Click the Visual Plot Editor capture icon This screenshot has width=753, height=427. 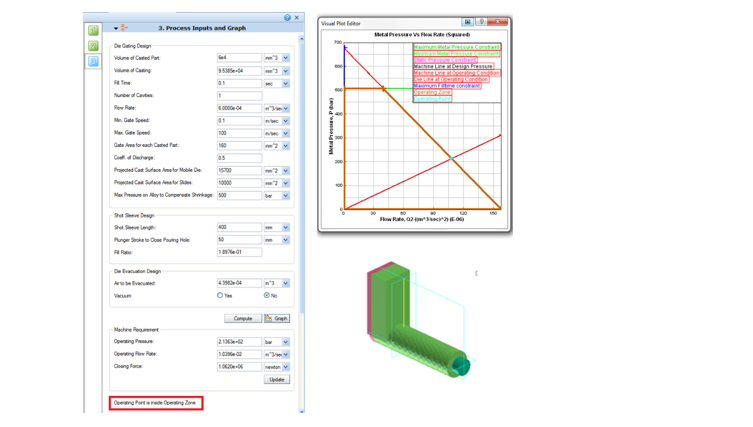click(x=467, y=22)
